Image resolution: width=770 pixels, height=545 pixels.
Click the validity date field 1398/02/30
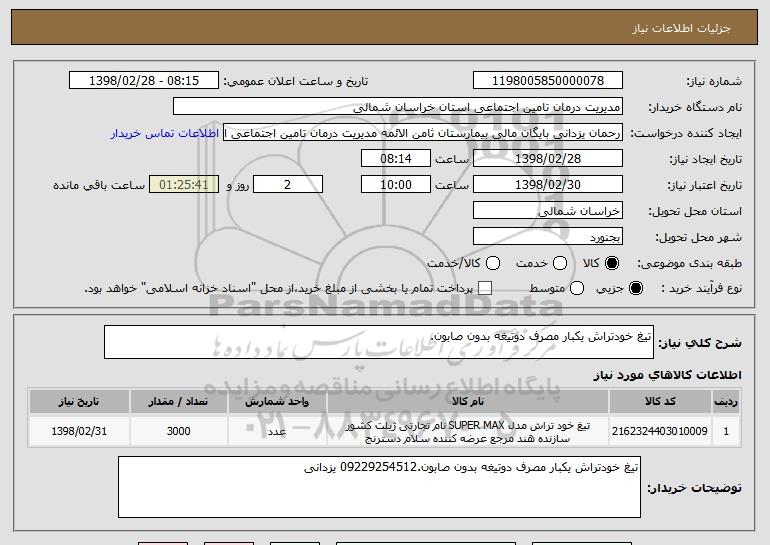click(548, 185)
